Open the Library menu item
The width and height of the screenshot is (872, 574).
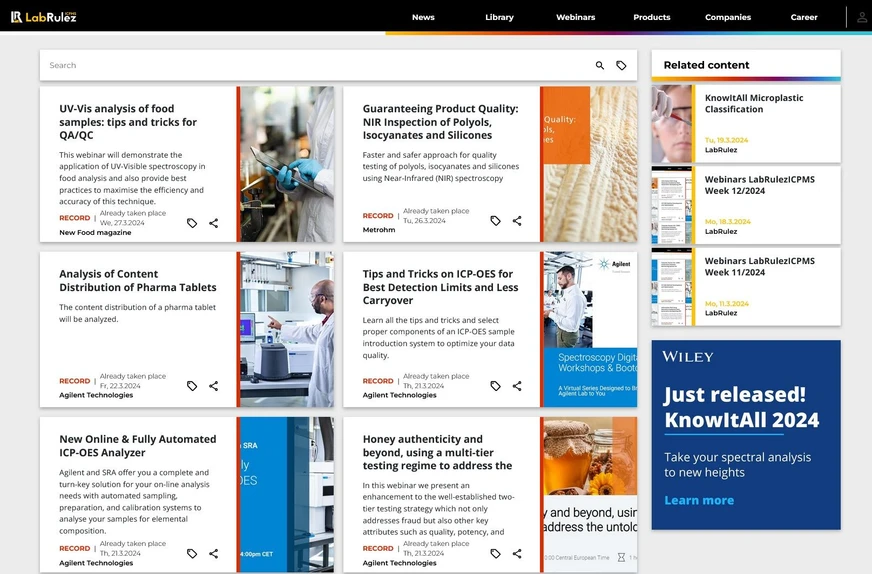[x=499, y=17]
